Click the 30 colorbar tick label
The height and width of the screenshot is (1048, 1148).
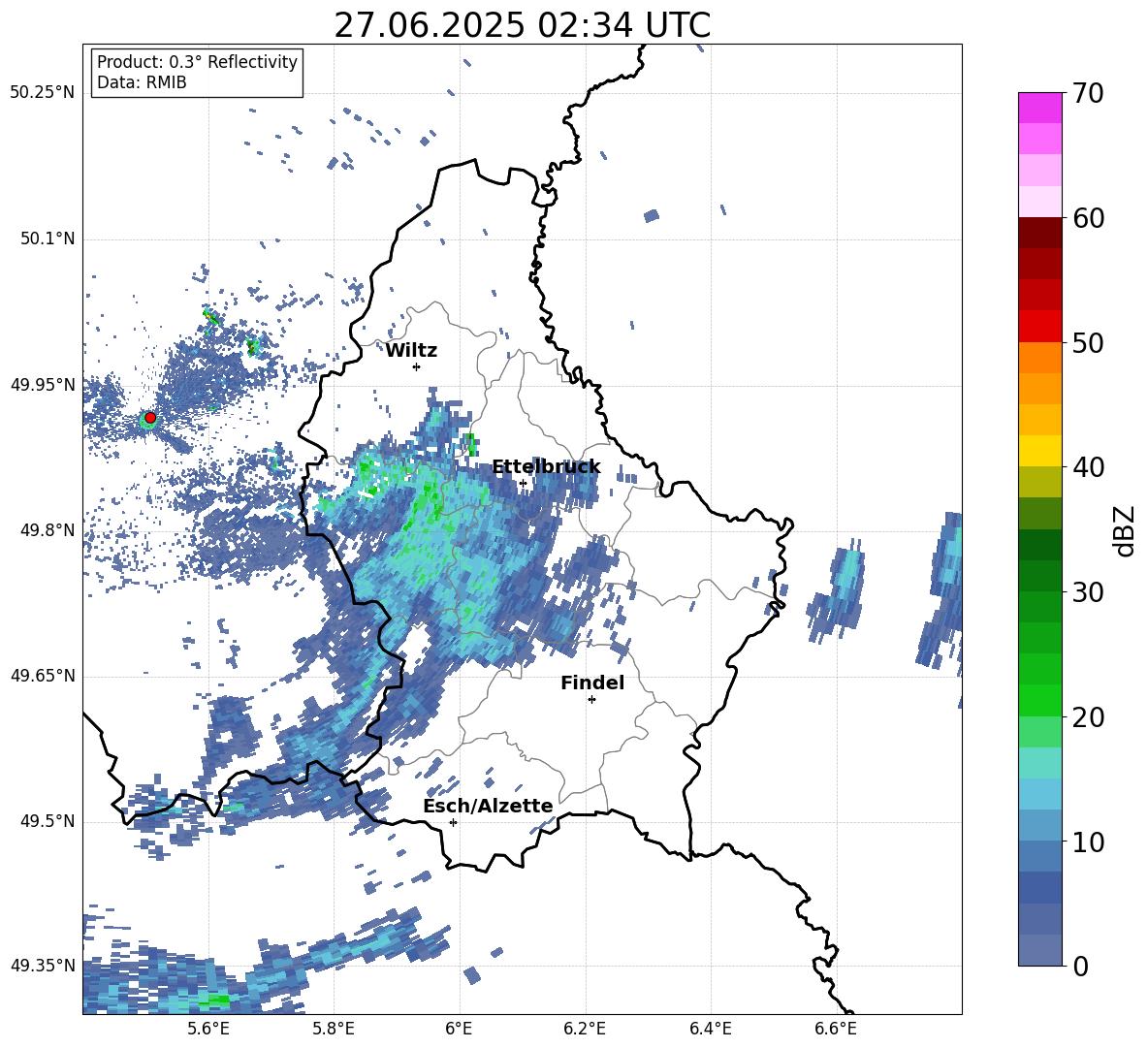[1088, 591]
